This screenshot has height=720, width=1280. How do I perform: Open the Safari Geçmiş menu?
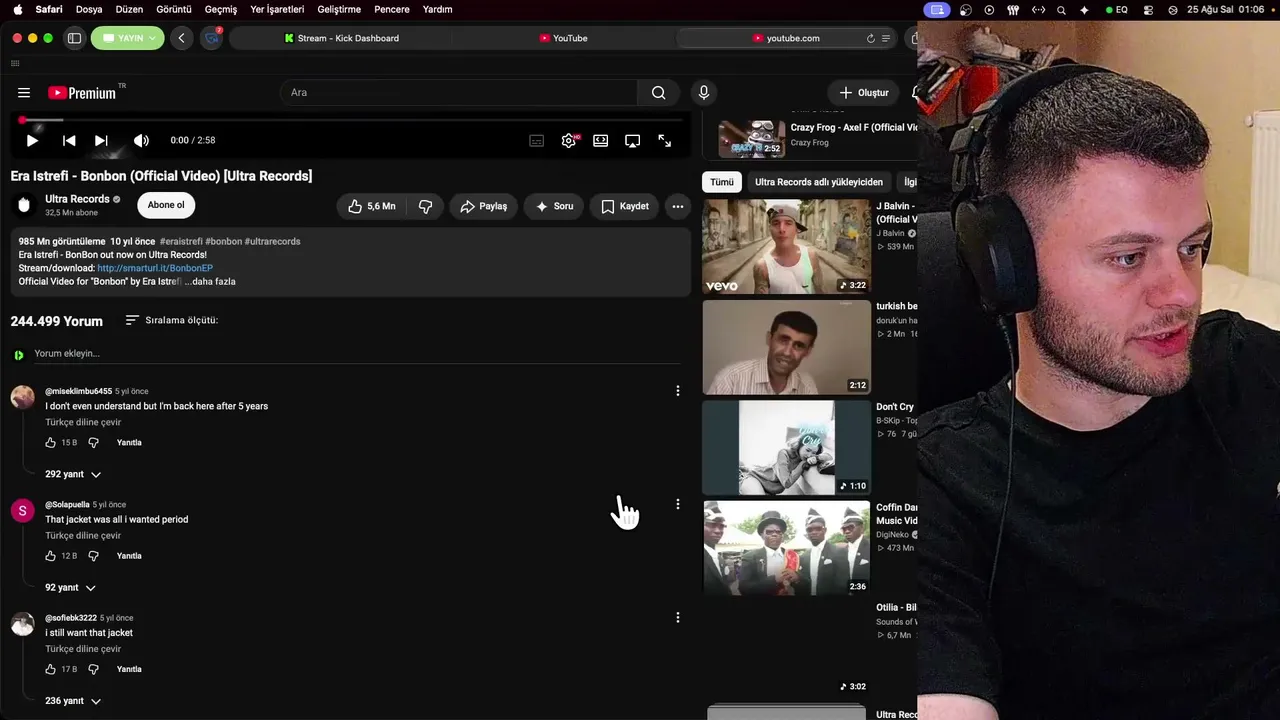point(221,9)
